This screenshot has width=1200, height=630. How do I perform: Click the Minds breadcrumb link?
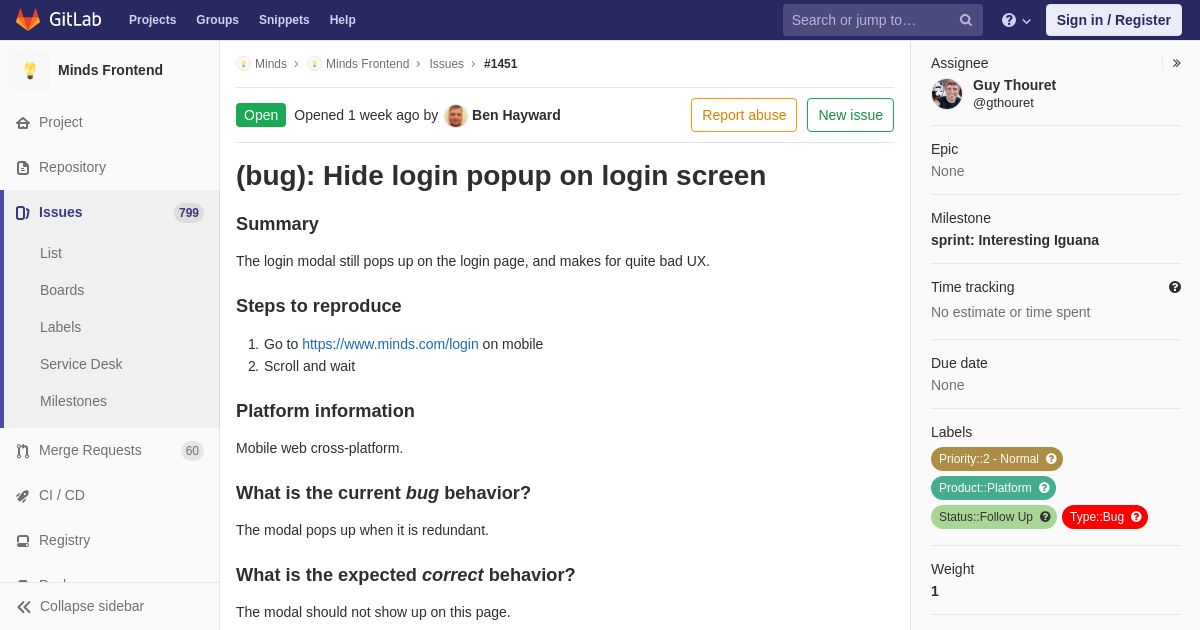coord(271,64)
